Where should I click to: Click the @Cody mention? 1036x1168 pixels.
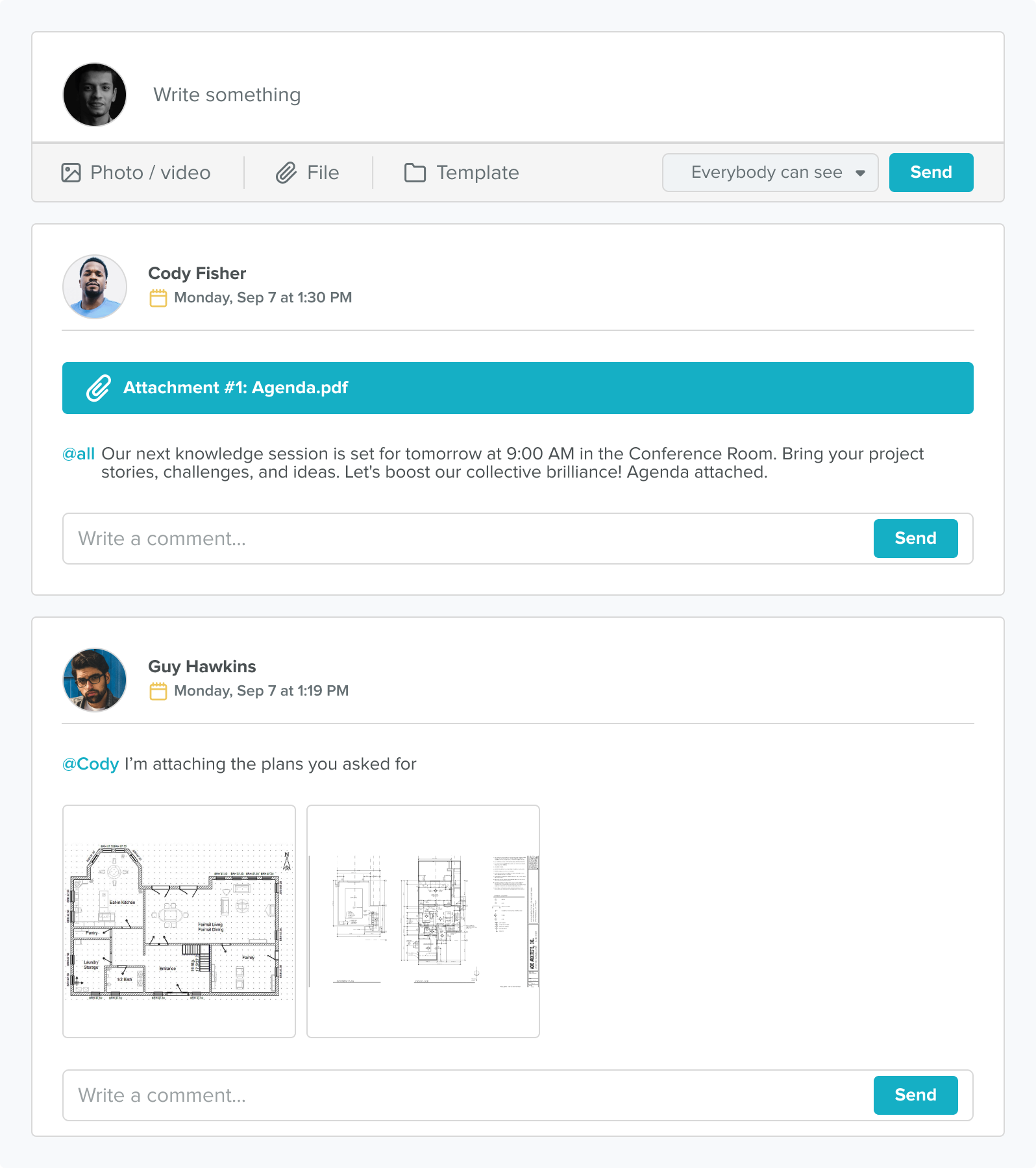91,764
